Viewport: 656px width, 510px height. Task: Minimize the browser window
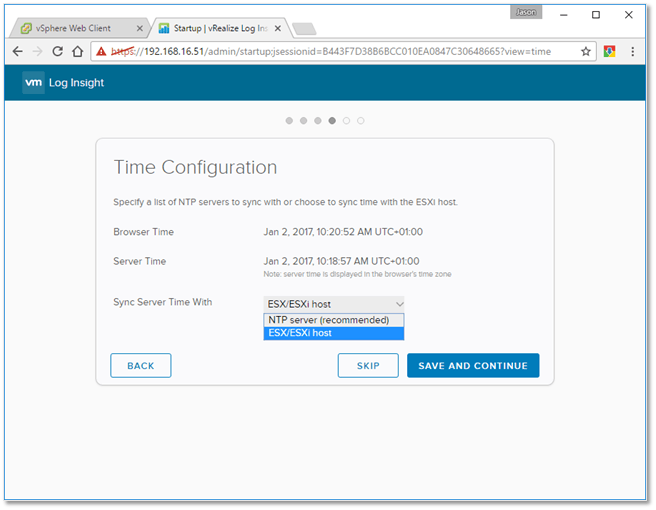564,15
